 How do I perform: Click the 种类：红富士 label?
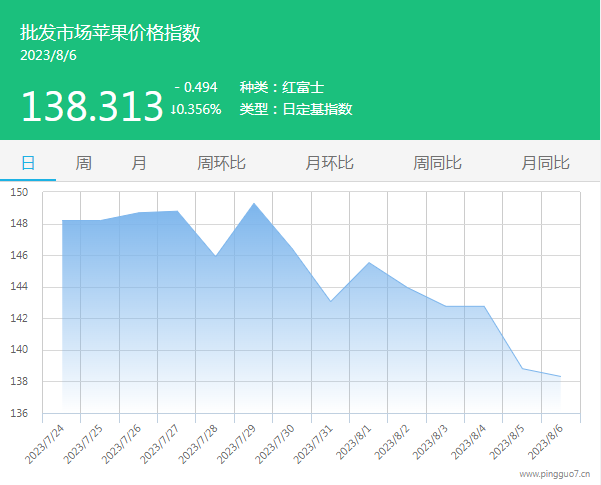pyautogui.click(x=281, y=88)
